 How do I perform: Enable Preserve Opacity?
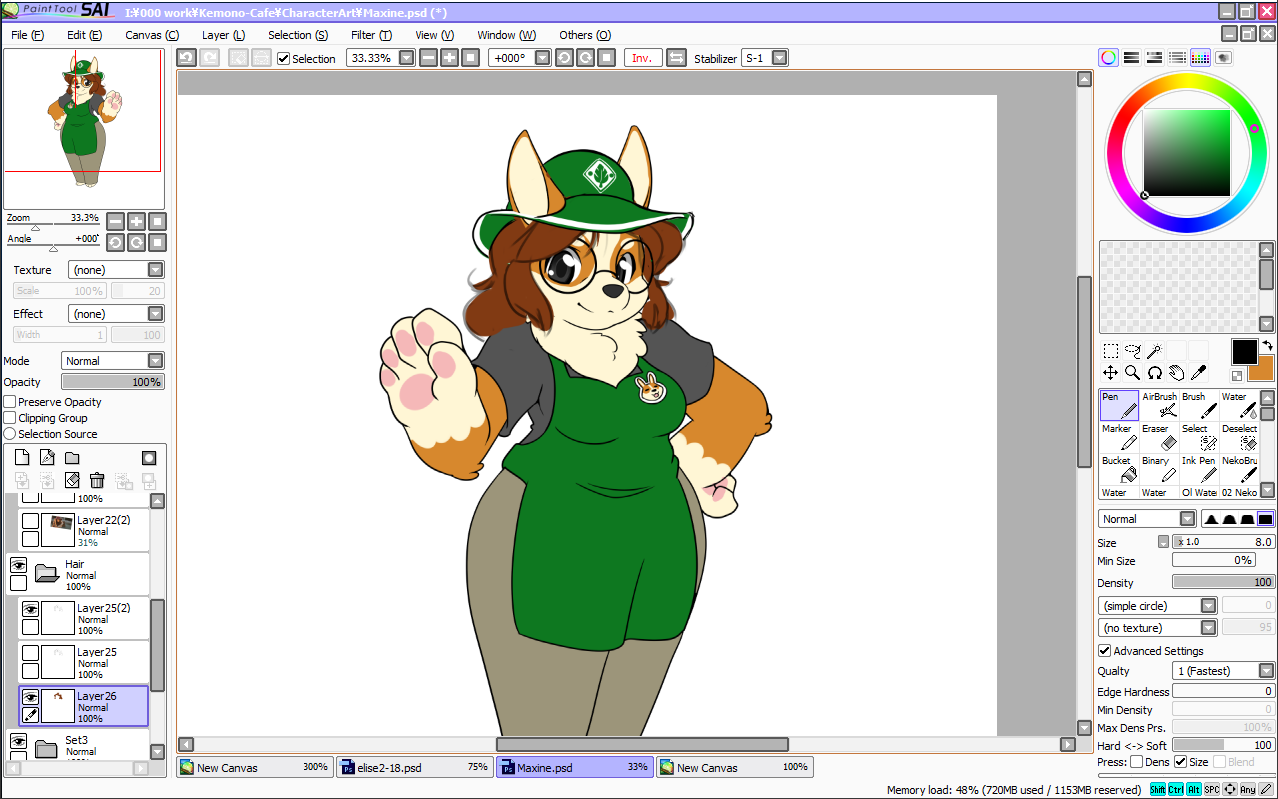(x=10, y=402)
